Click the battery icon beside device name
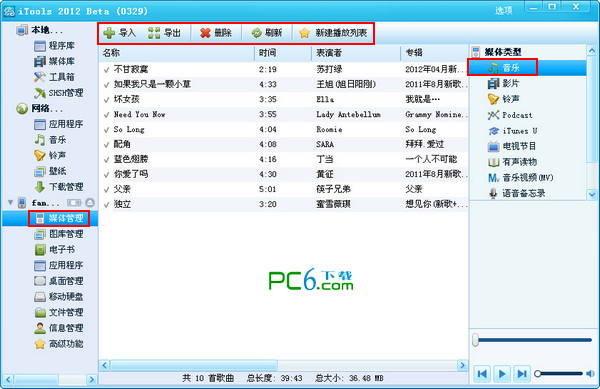Image resolution: width=600 pixels, height=389 pixels. [74, 202]
